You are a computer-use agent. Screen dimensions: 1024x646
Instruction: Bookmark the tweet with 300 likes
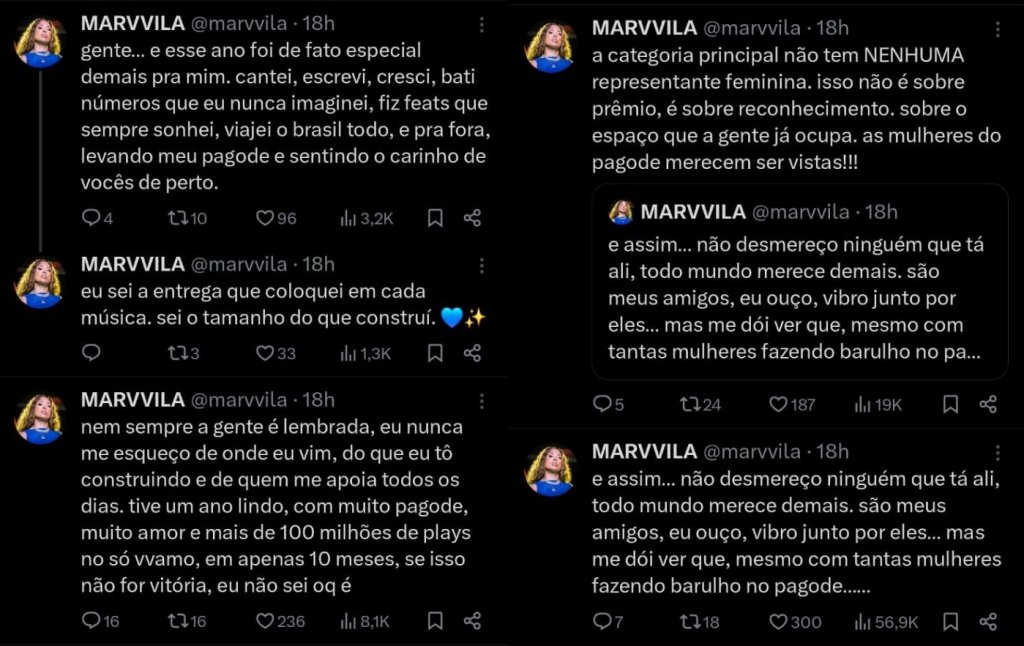950,622
